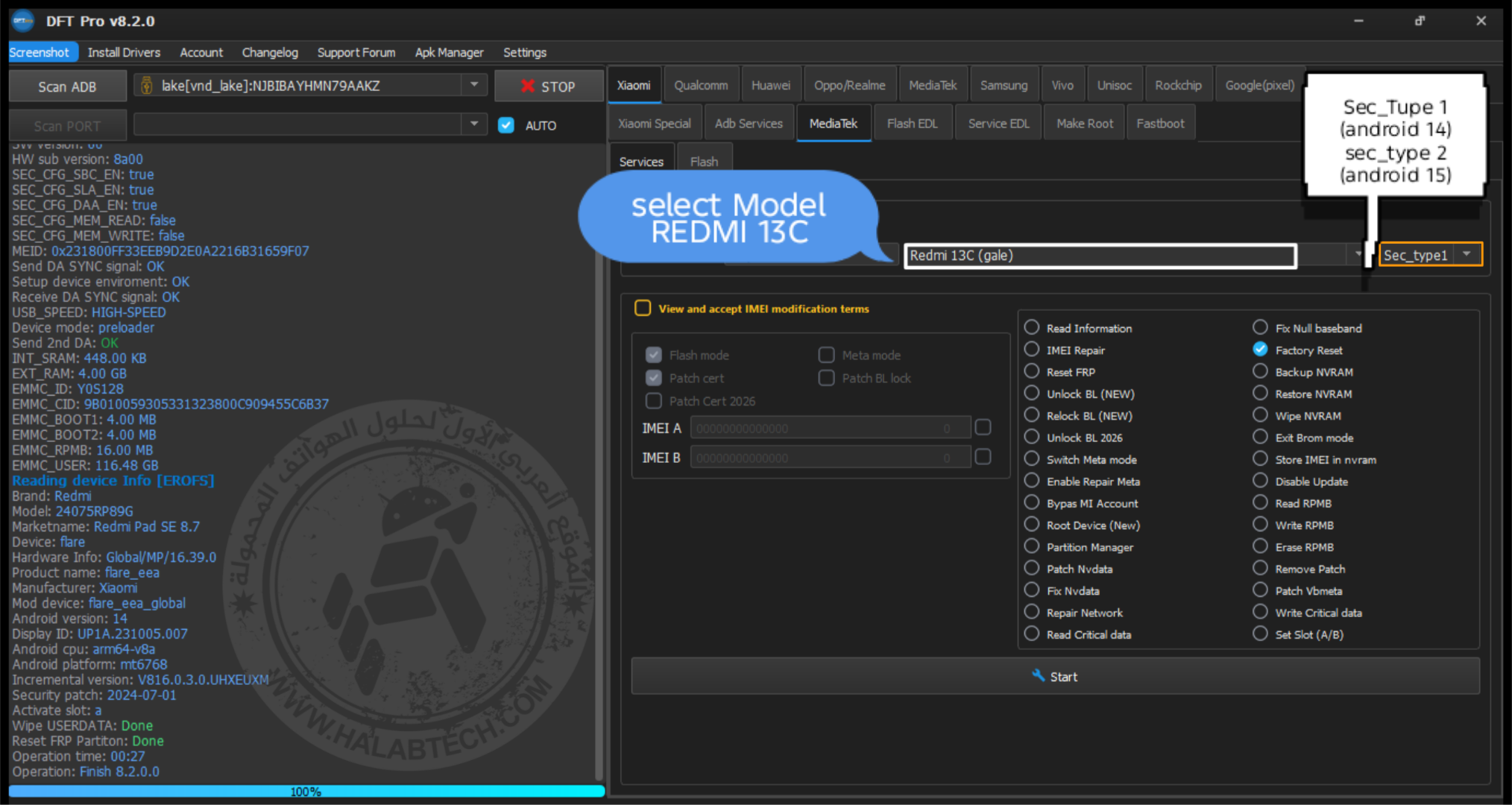Click the IMEI B input field
The image size is (1512, 805).
pos(831,457)
